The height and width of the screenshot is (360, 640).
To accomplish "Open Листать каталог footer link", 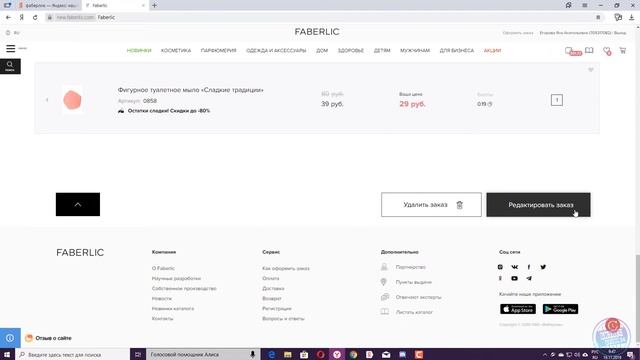I will click(x=414, y=312).
